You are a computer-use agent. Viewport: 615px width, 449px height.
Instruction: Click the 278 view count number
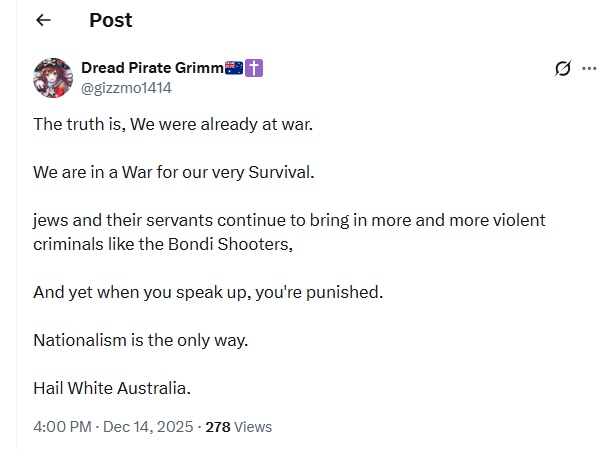click(x=218, y=426)
